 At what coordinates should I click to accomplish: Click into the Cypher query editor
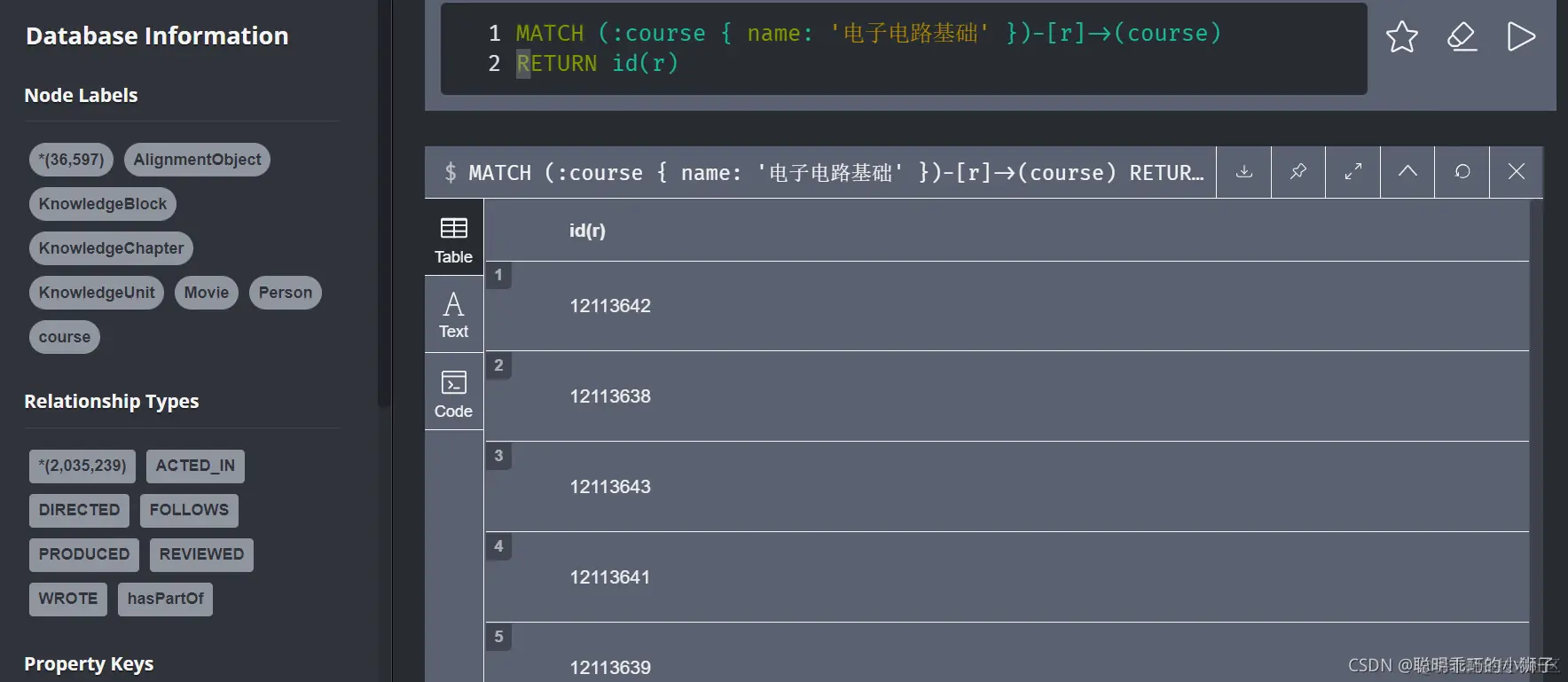(904, 49)
